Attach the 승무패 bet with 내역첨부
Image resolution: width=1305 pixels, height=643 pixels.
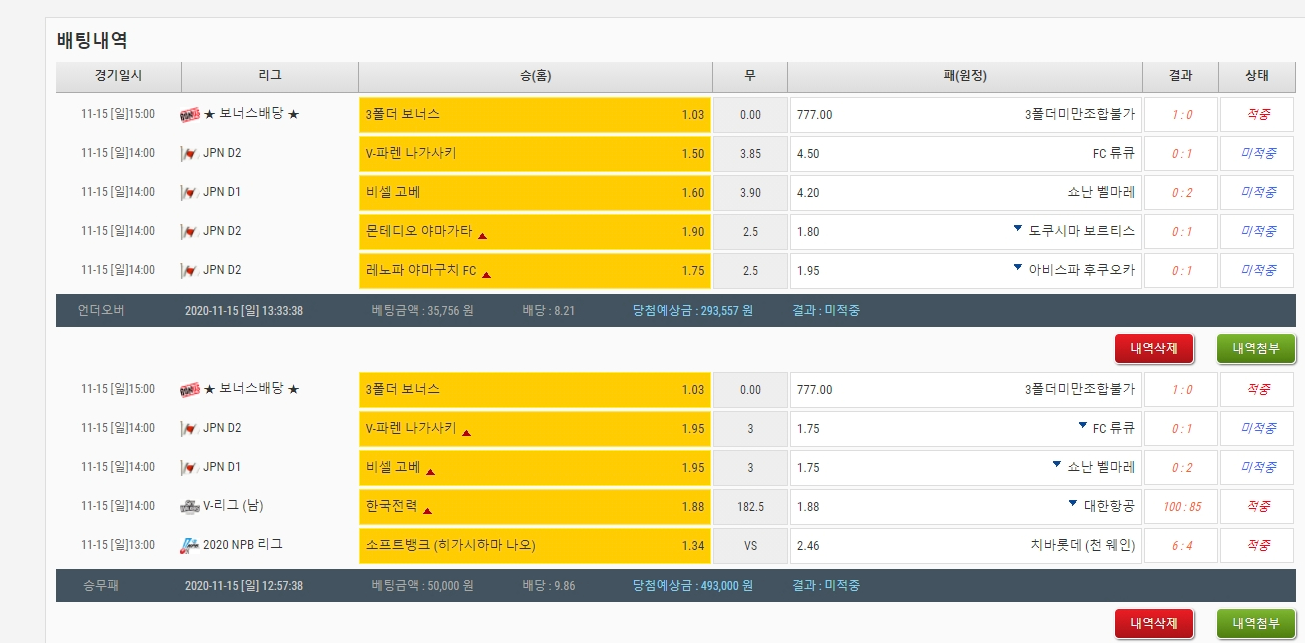1256,624
